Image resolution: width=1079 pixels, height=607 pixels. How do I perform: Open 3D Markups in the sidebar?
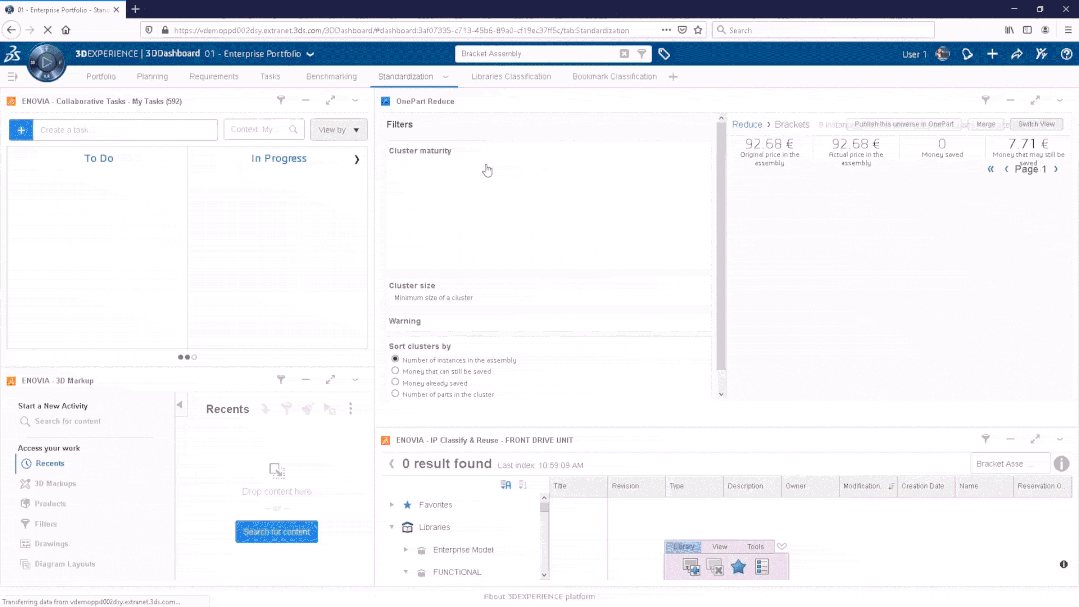coord(55,484)
